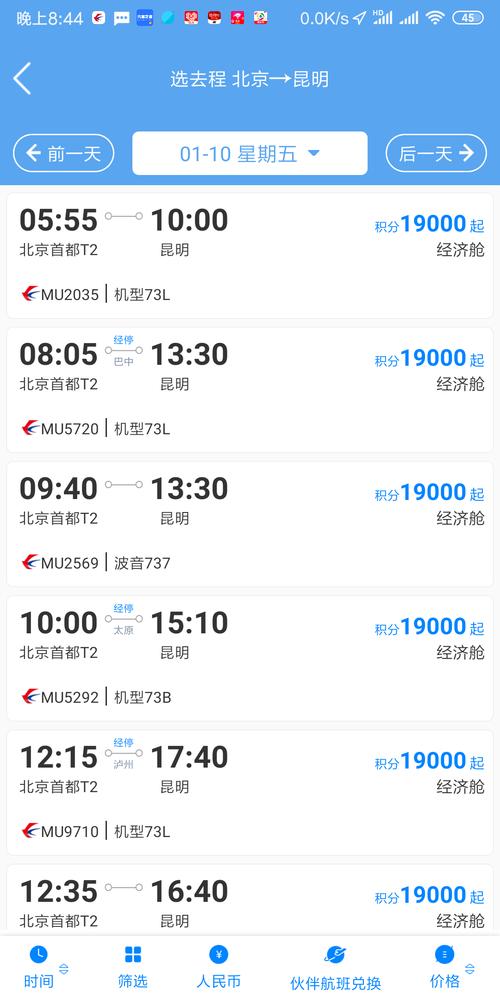The image size is (500, 1000).
Task: Tap the yen currency icon 人民币
Action: point(219,954)
